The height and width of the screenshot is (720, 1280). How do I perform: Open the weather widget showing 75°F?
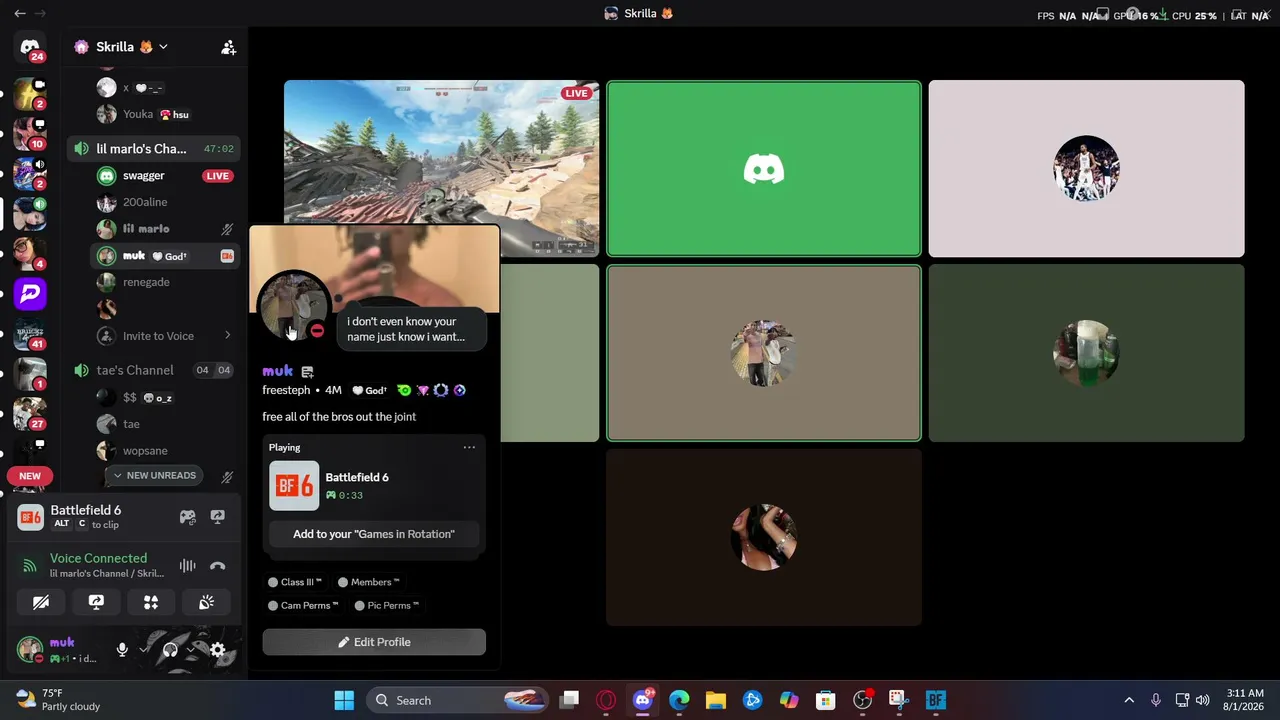58,700
